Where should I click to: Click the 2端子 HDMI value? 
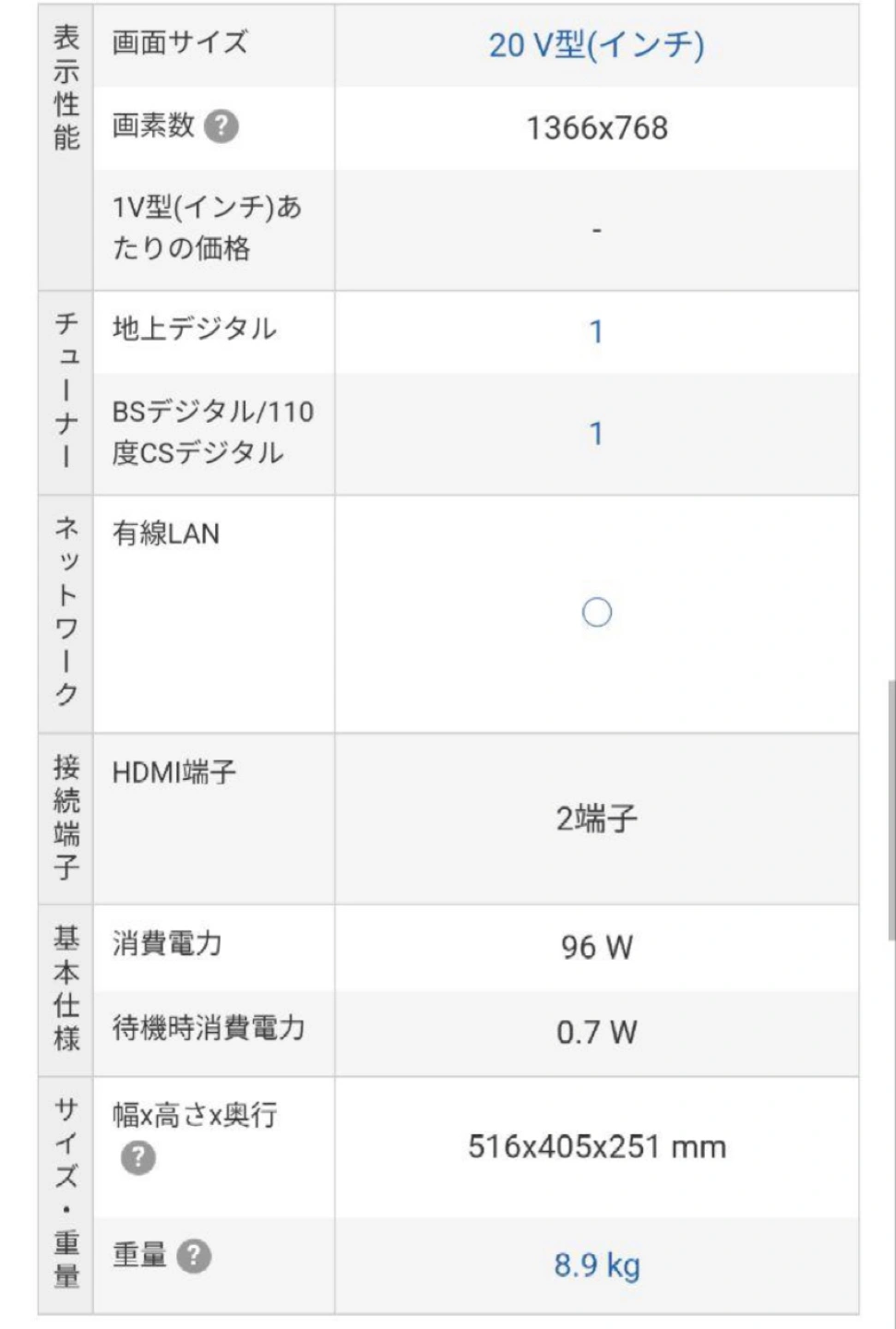point(597,819)
